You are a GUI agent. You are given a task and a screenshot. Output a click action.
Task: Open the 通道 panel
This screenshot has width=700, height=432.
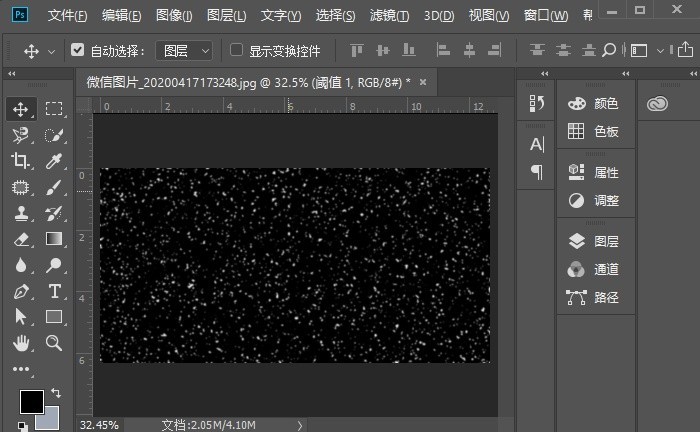coord(594,270)
